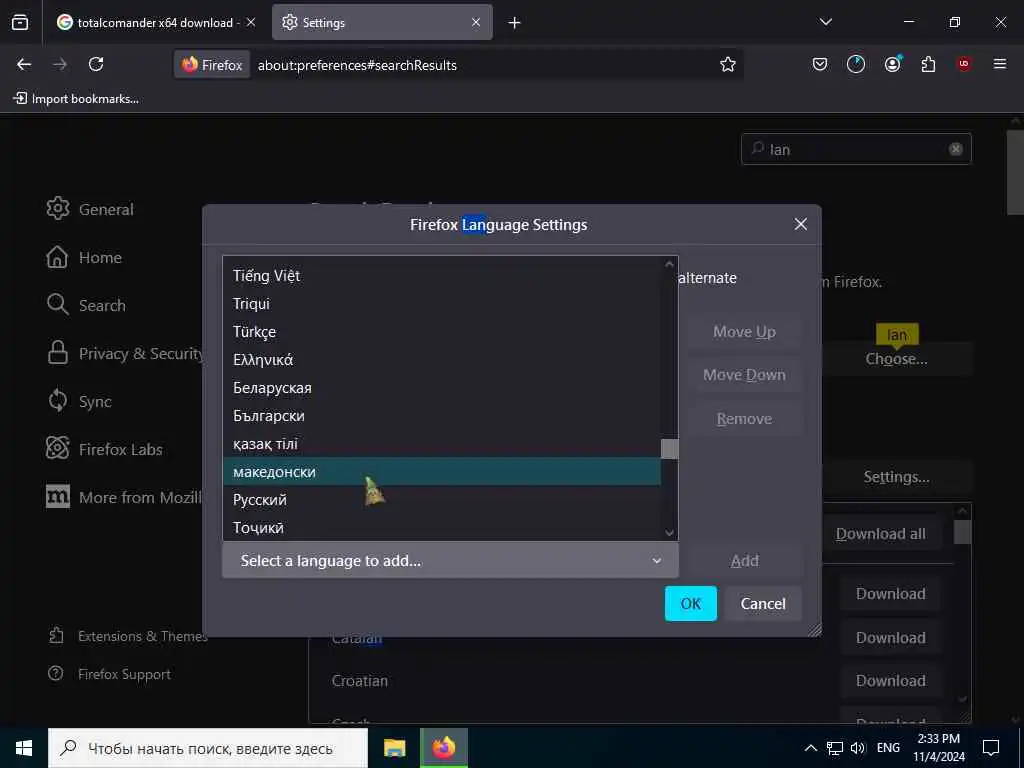
Task: Select Triqui in the language list
Action: pos(441,304)
